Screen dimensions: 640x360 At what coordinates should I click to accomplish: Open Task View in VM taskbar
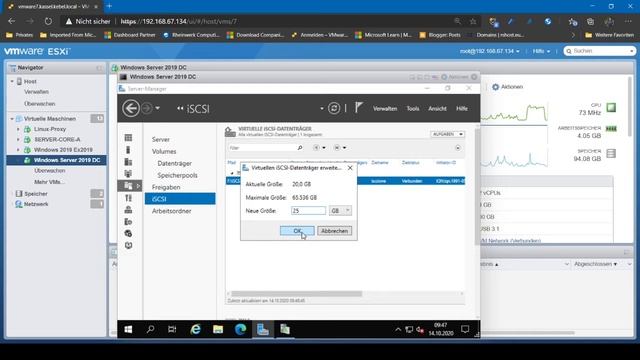pos(172,329)
